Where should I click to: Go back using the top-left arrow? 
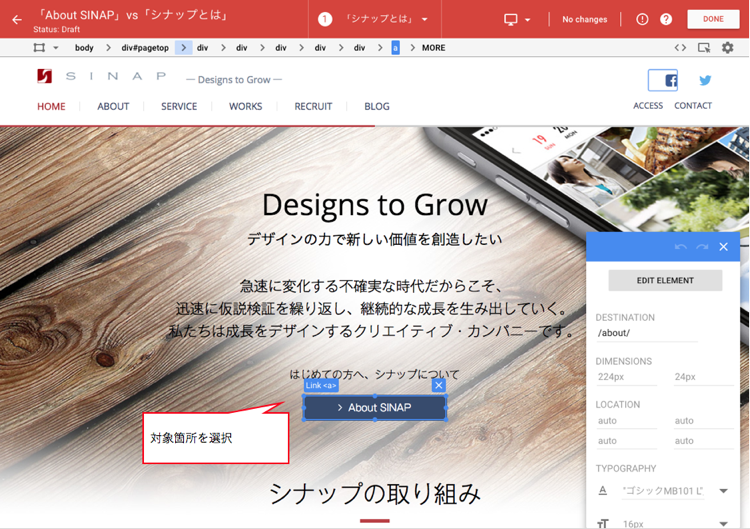coord(17,20)
